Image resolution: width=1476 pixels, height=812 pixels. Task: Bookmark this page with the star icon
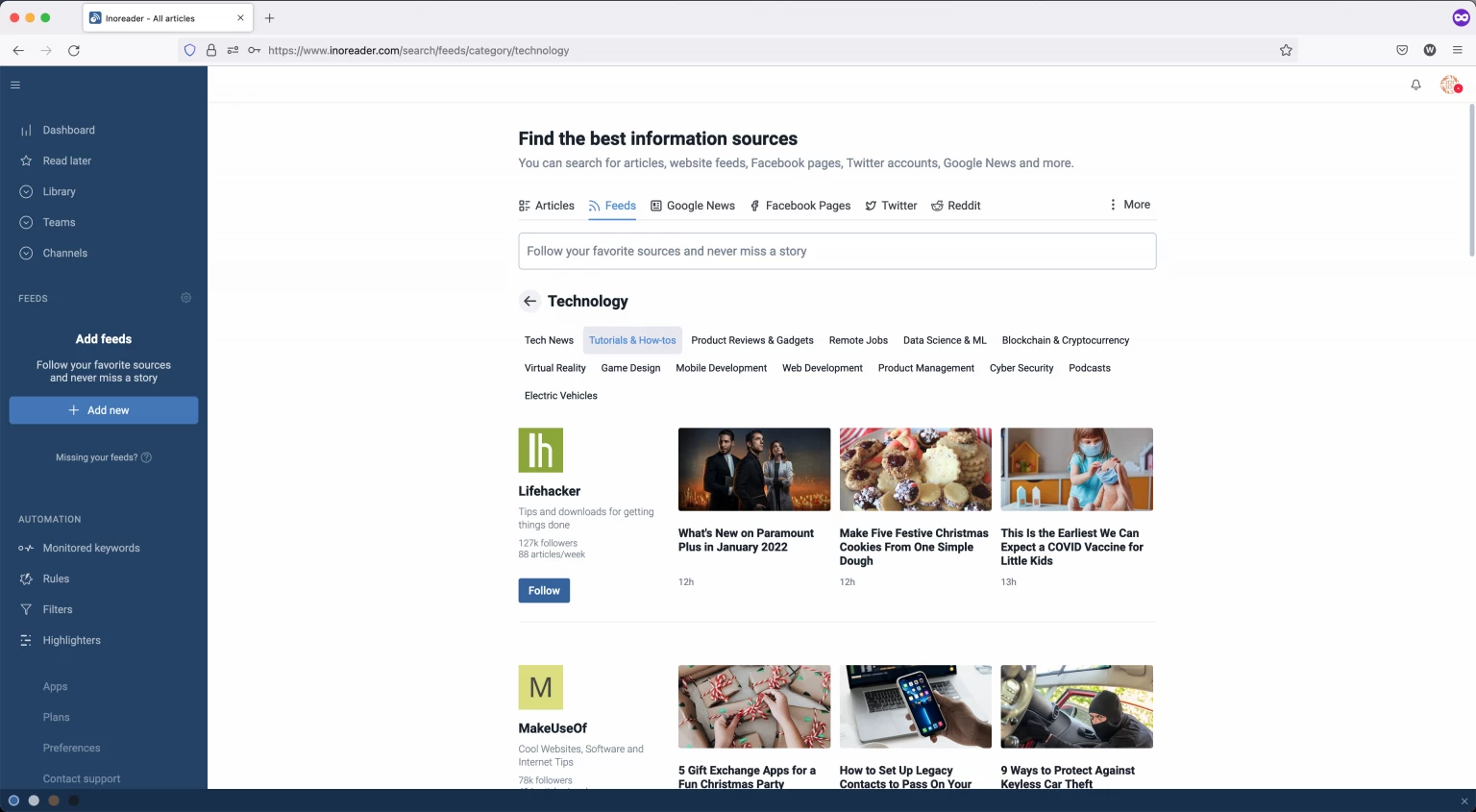pyautogui.click(x=1286, y=51)
